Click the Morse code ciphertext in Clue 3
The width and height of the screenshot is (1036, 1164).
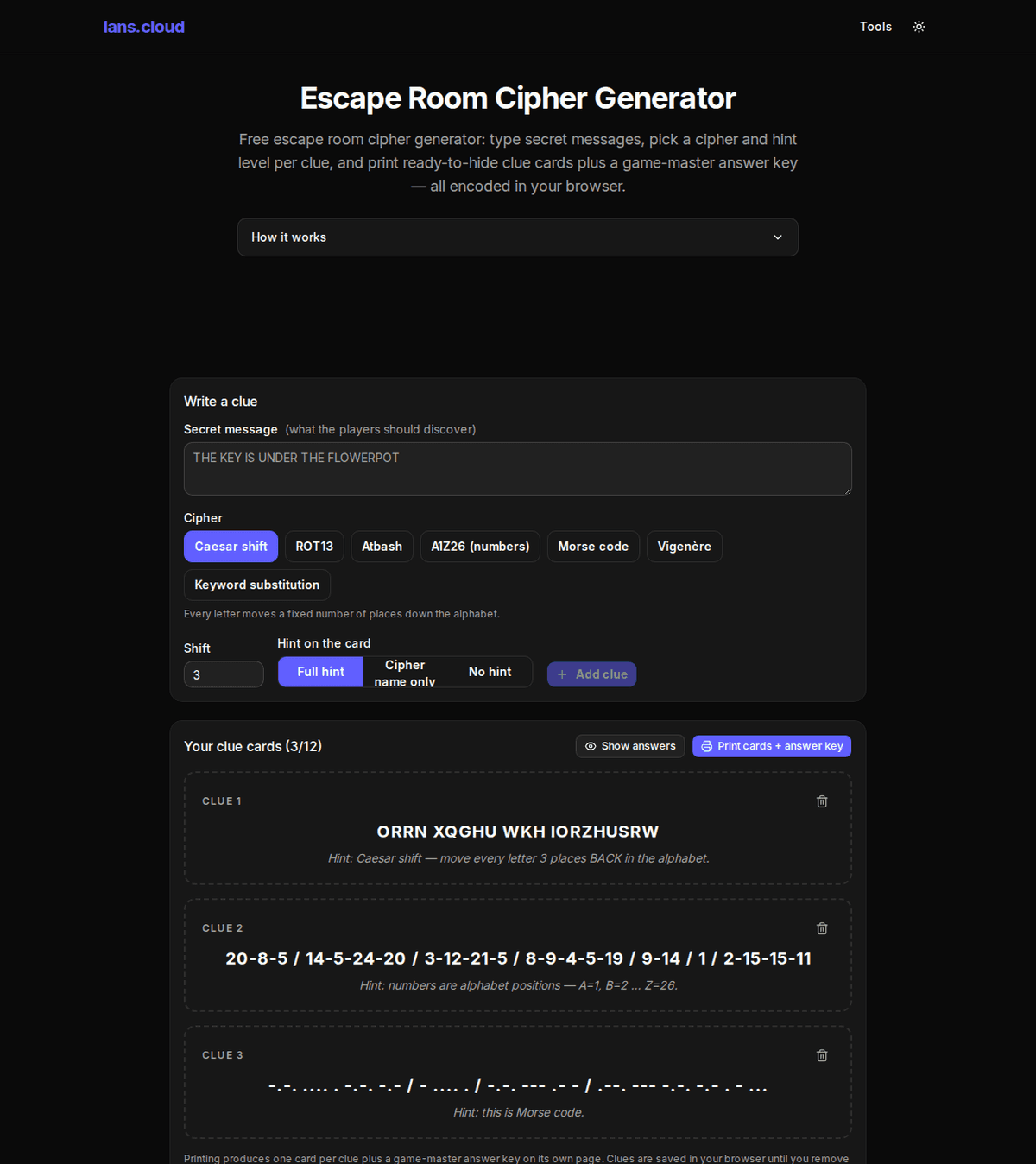click(518, 1085)
